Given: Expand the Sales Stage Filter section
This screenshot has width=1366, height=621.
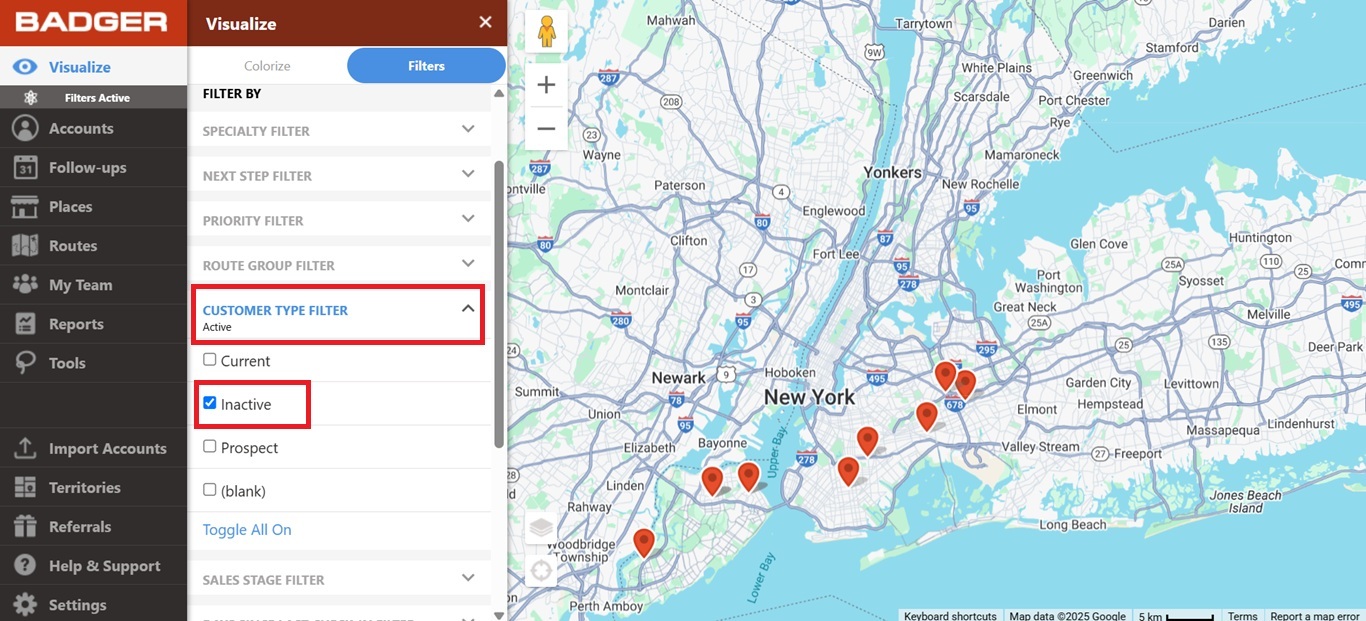Looking at the screenshot, I should [x=340, y=579].
